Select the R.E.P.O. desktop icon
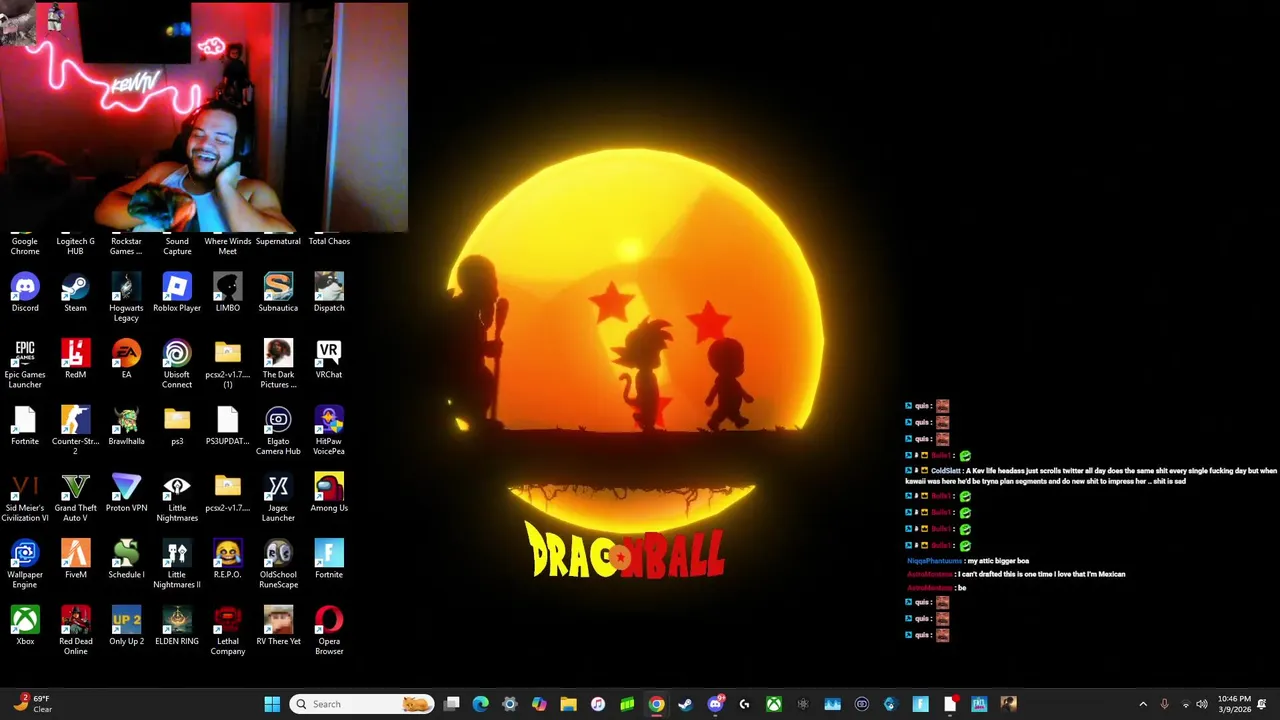The image size is (1280, 720). [228, 560]
